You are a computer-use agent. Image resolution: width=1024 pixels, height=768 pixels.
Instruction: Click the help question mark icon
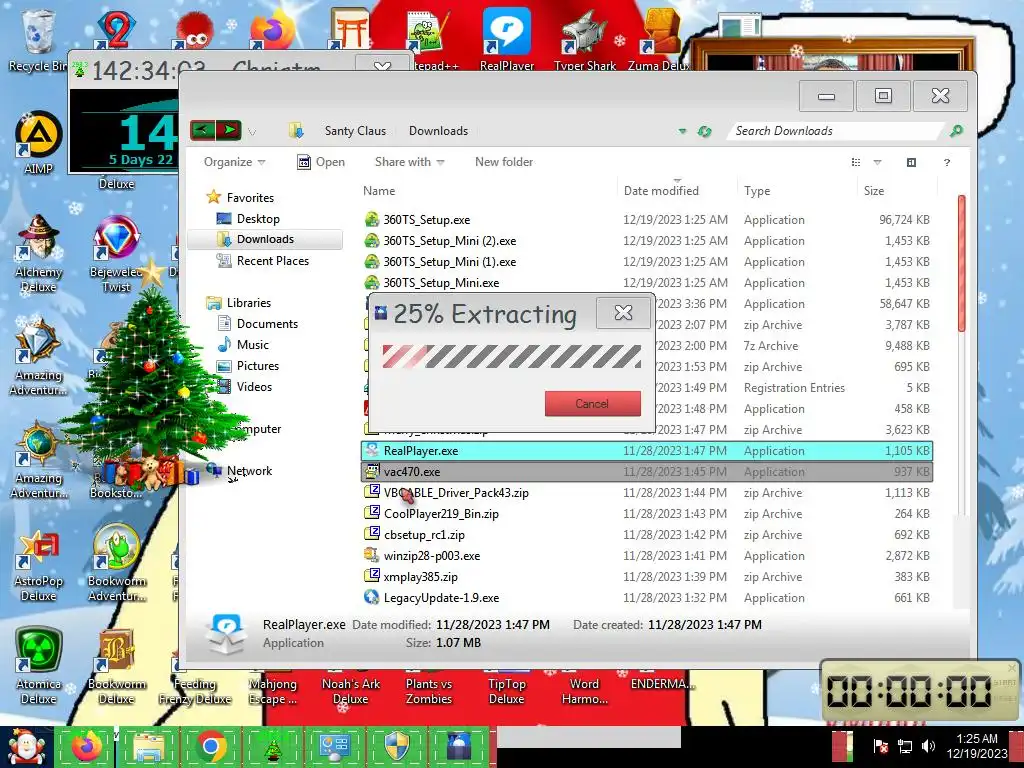click(946, 163)
